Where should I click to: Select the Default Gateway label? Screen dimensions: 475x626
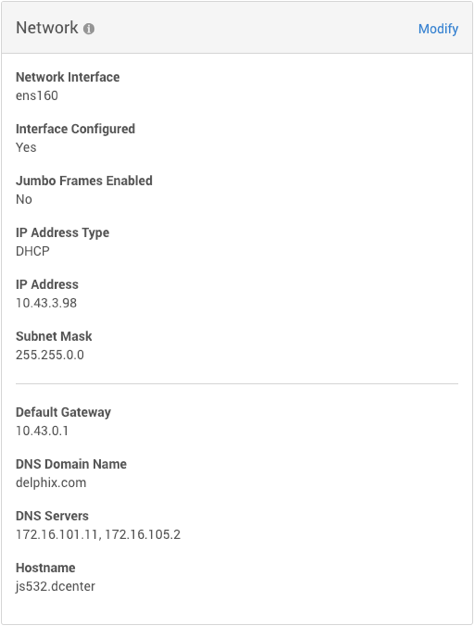point(63,412)
